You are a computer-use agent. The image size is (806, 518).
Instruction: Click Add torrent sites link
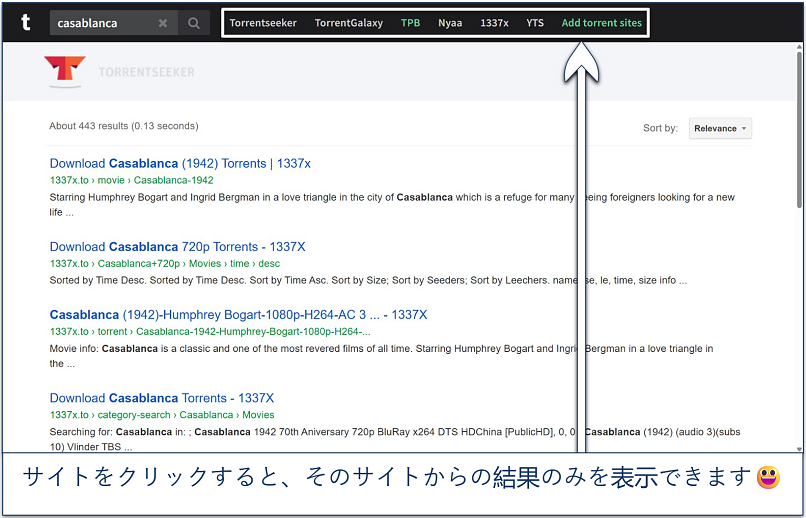pyautogui.click(x=601, y=23)
